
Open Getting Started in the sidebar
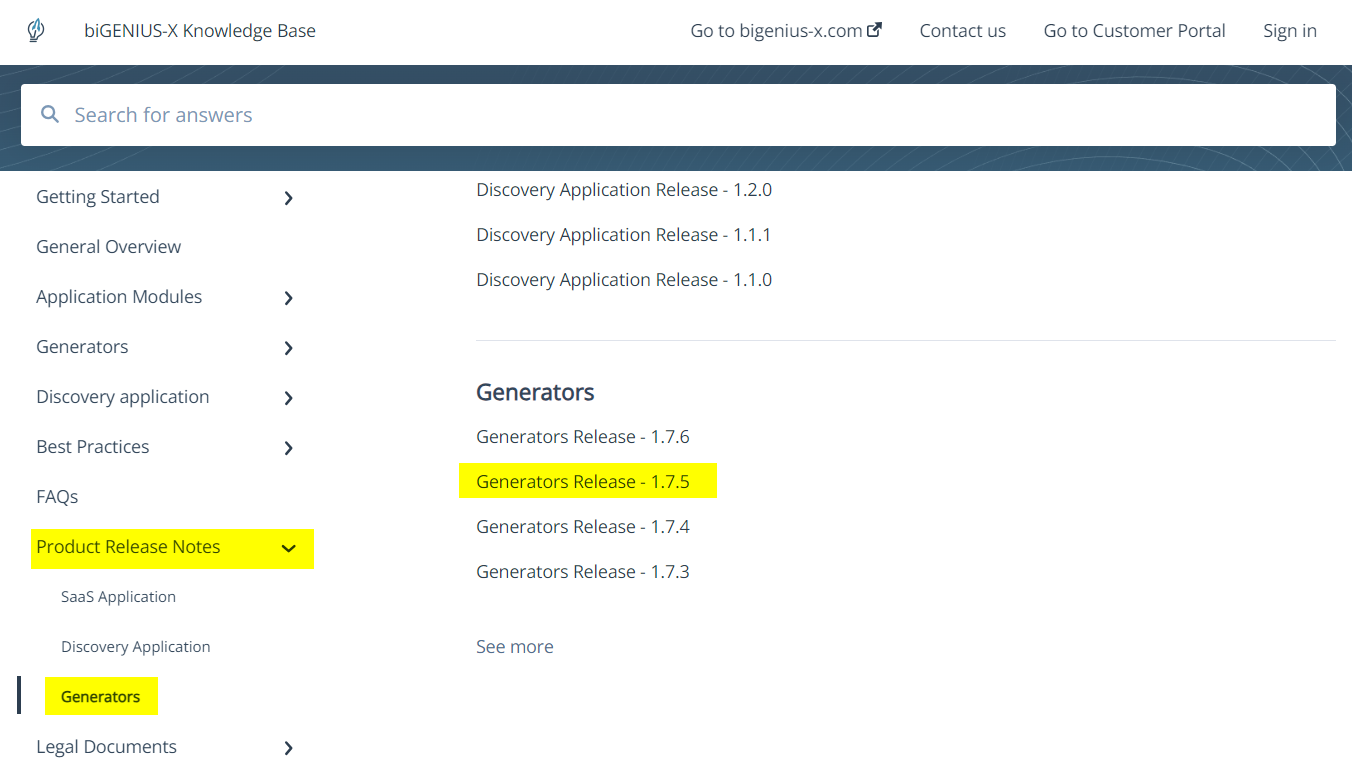pos(98,197)
